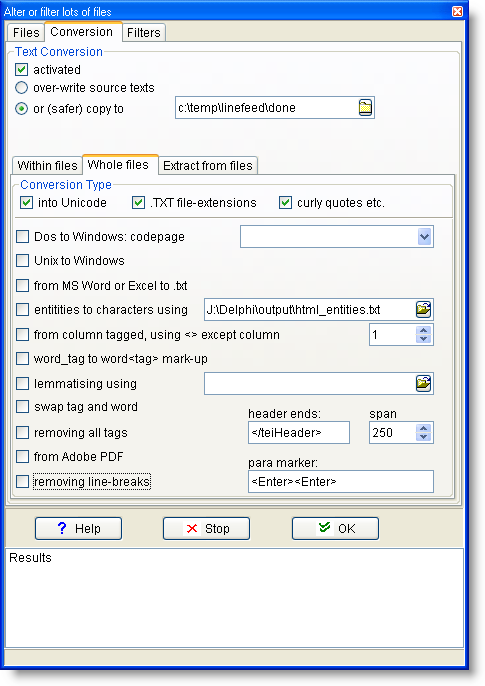Decrease except column spinner value

coord(423,339)
